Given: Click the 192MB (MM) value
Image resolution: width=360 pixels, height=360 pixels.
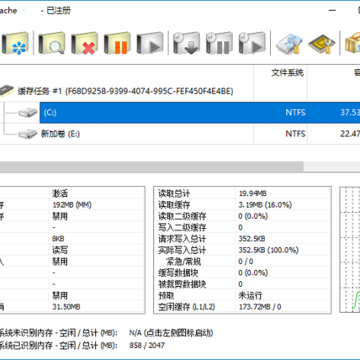Looking at the screenshot, I should click(x=72, y=205).
